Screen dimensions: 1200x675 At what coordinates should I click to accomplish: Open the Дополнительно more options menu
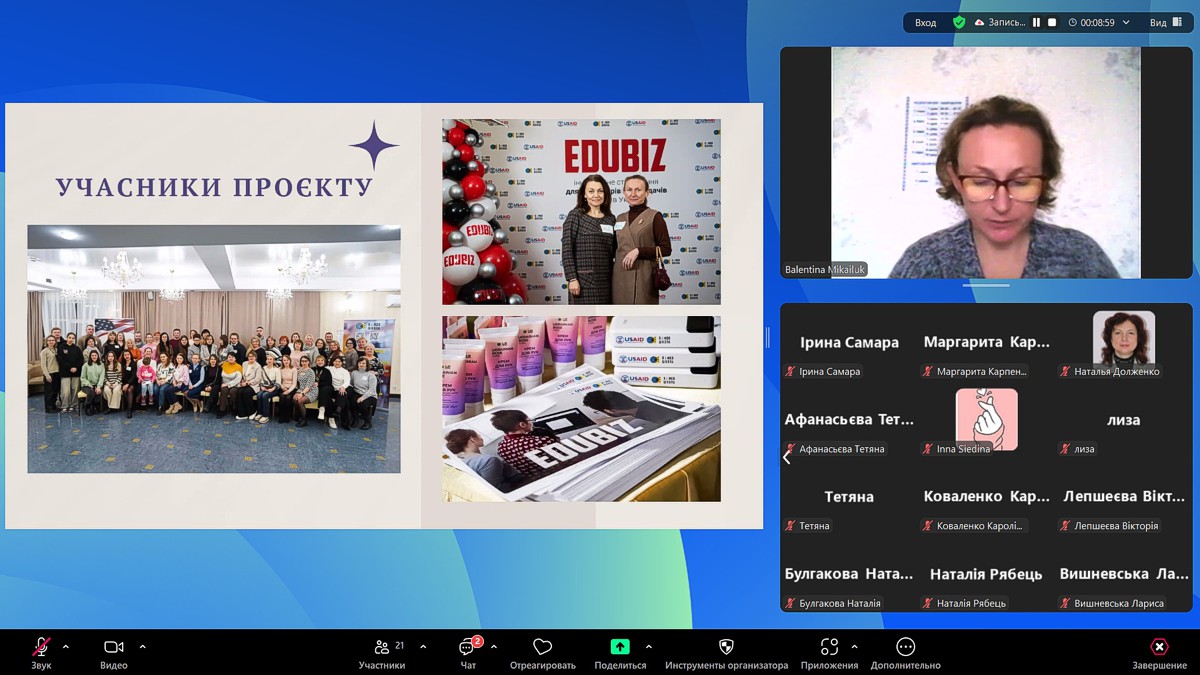tap(906, 653)
